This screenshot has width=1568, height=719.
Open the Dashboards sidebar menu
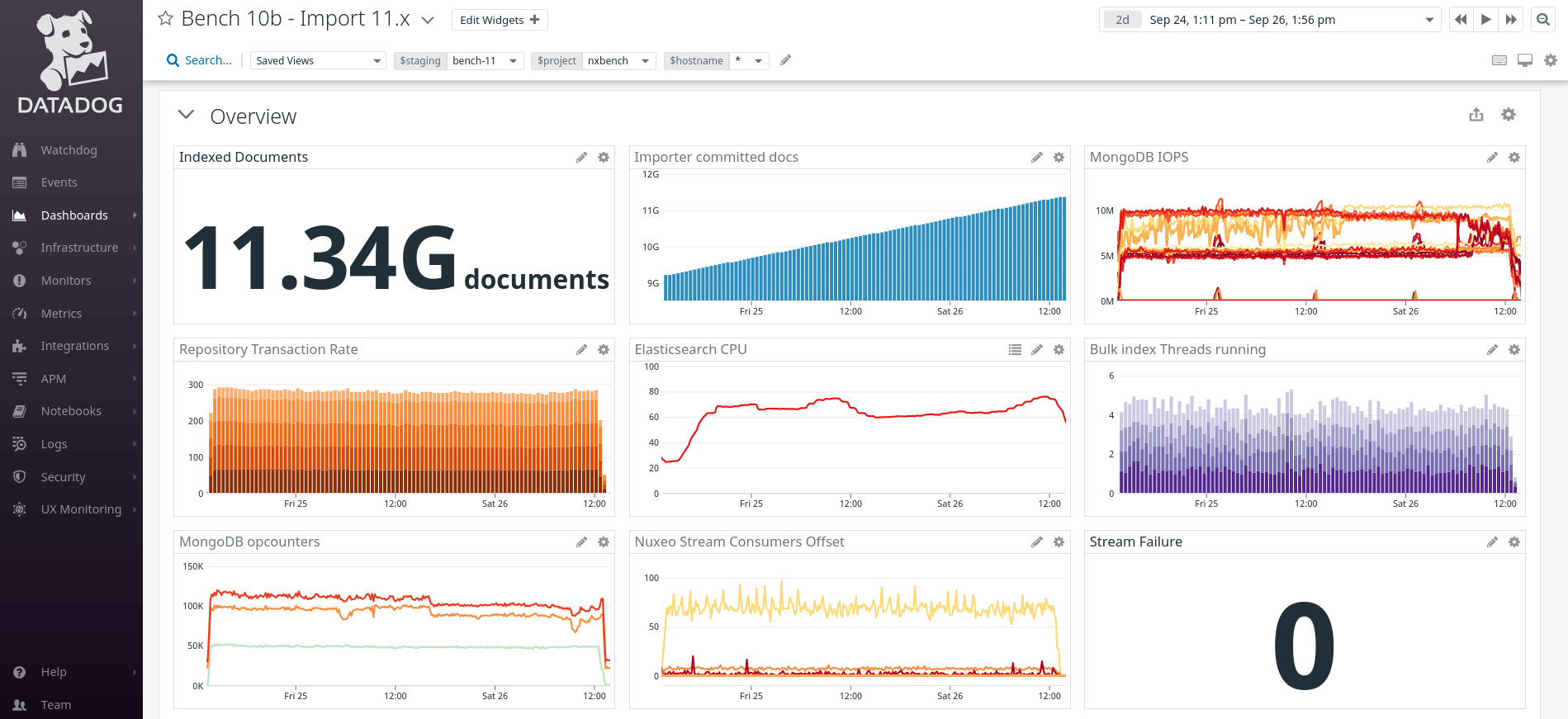coord(71,215)
